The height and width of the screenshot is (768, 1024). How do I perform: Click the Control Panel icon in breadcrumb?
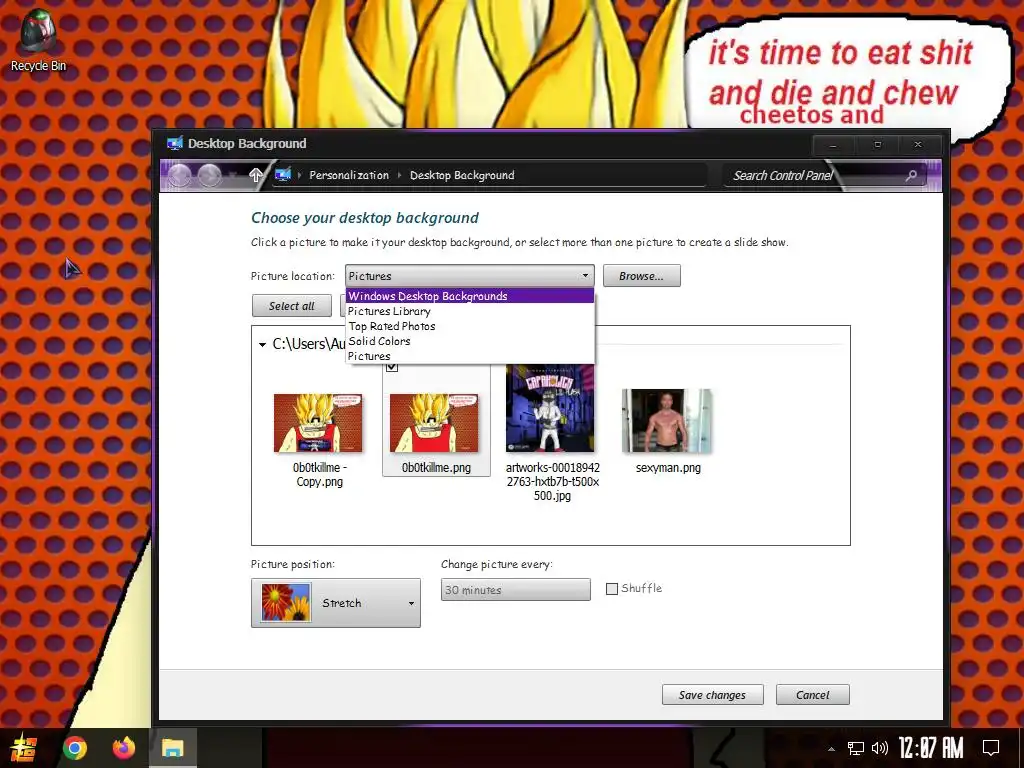tap(283, 174)
